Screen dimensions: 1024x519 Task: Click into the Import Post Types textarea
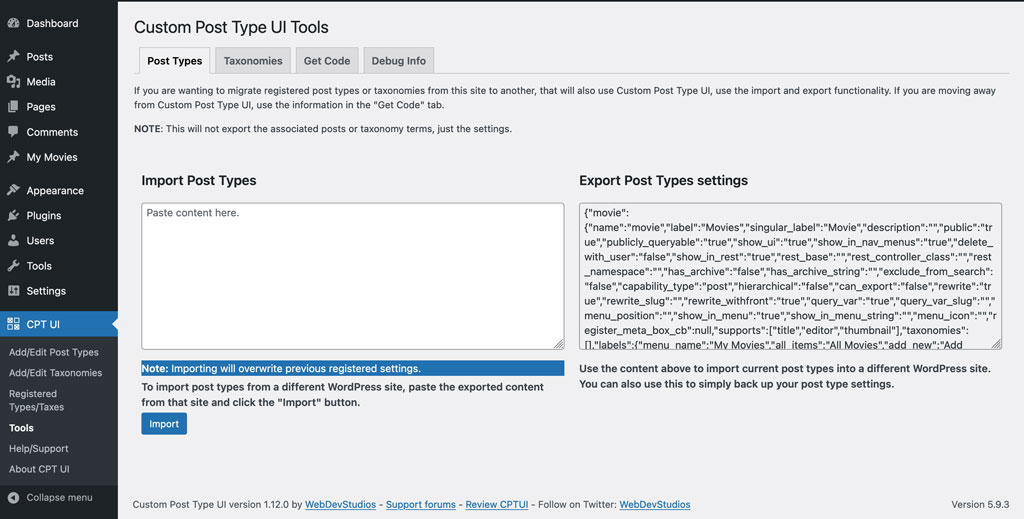click(352, 276)
